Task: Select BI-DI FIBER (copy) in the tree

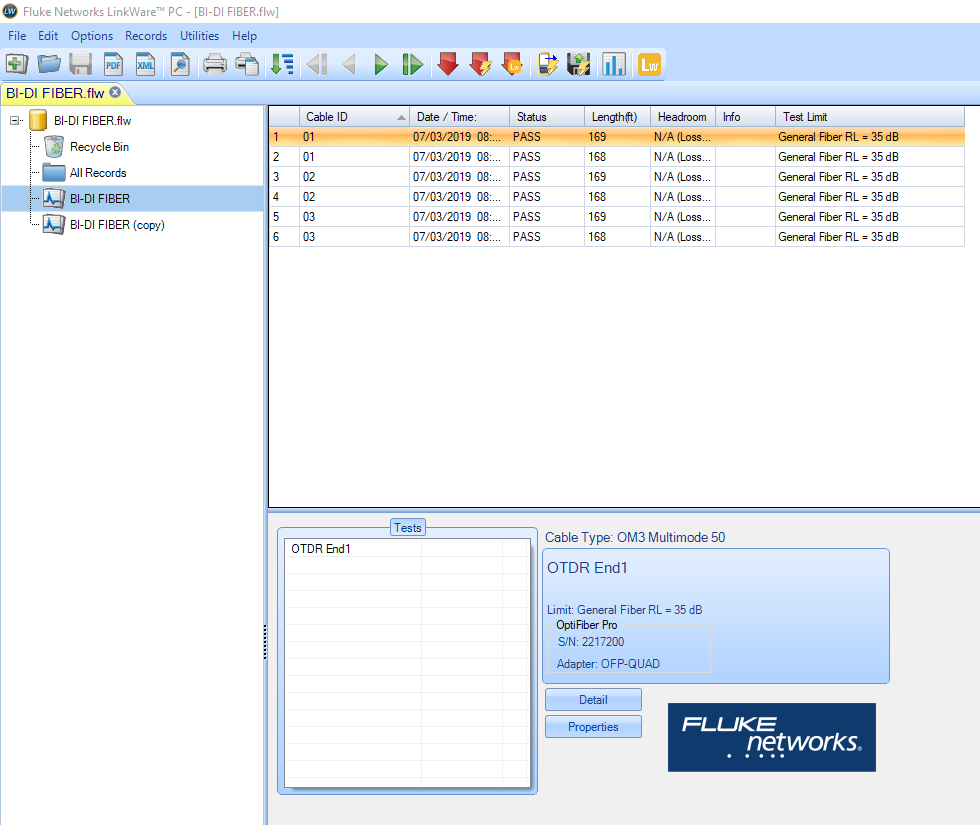Action: (x=117, y=225)
